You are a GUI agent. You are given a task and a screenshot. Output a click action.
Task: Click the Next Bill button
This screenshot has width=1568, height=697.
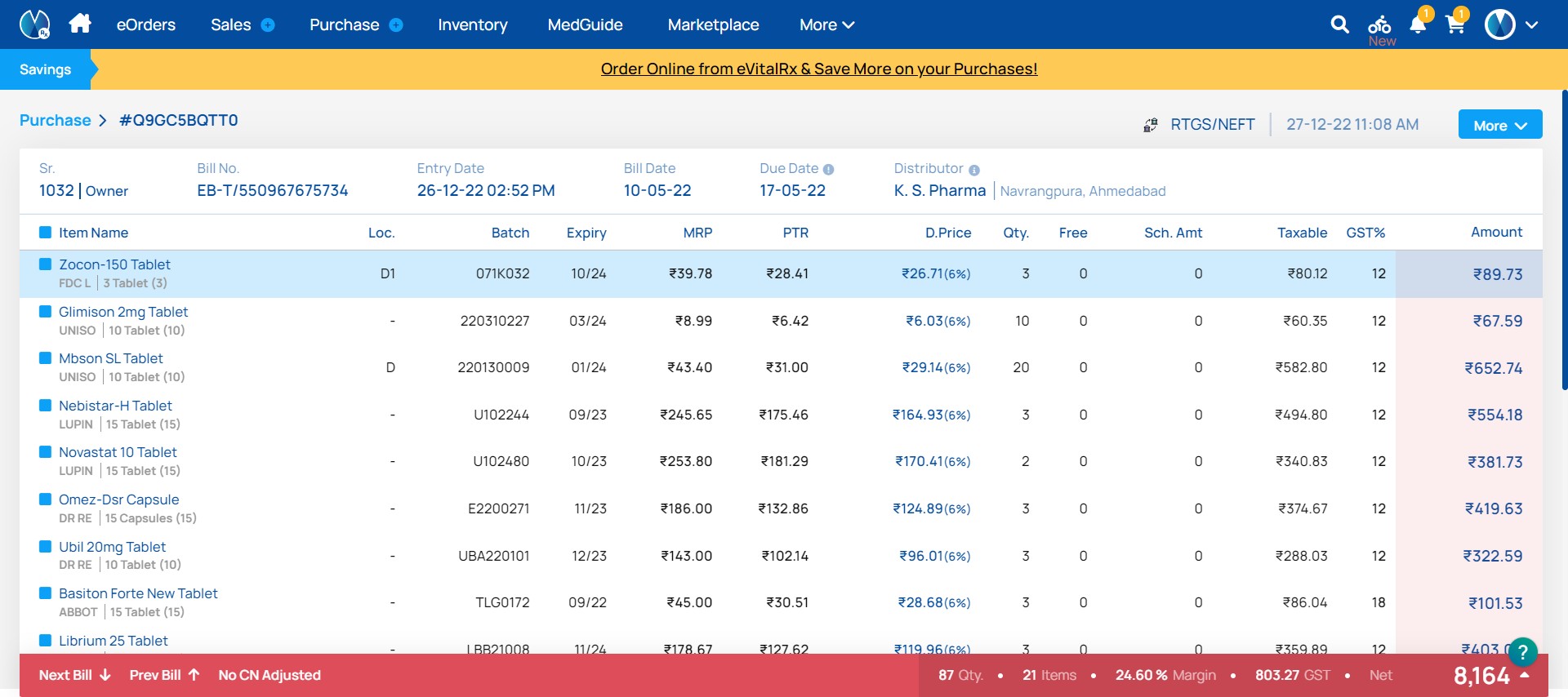click(75, 675)
